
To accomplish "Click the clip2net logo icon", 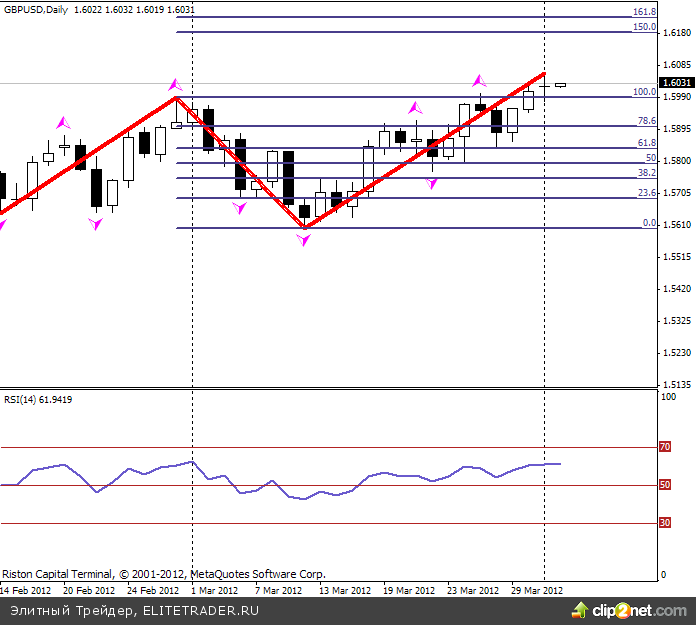I will 577,609.
